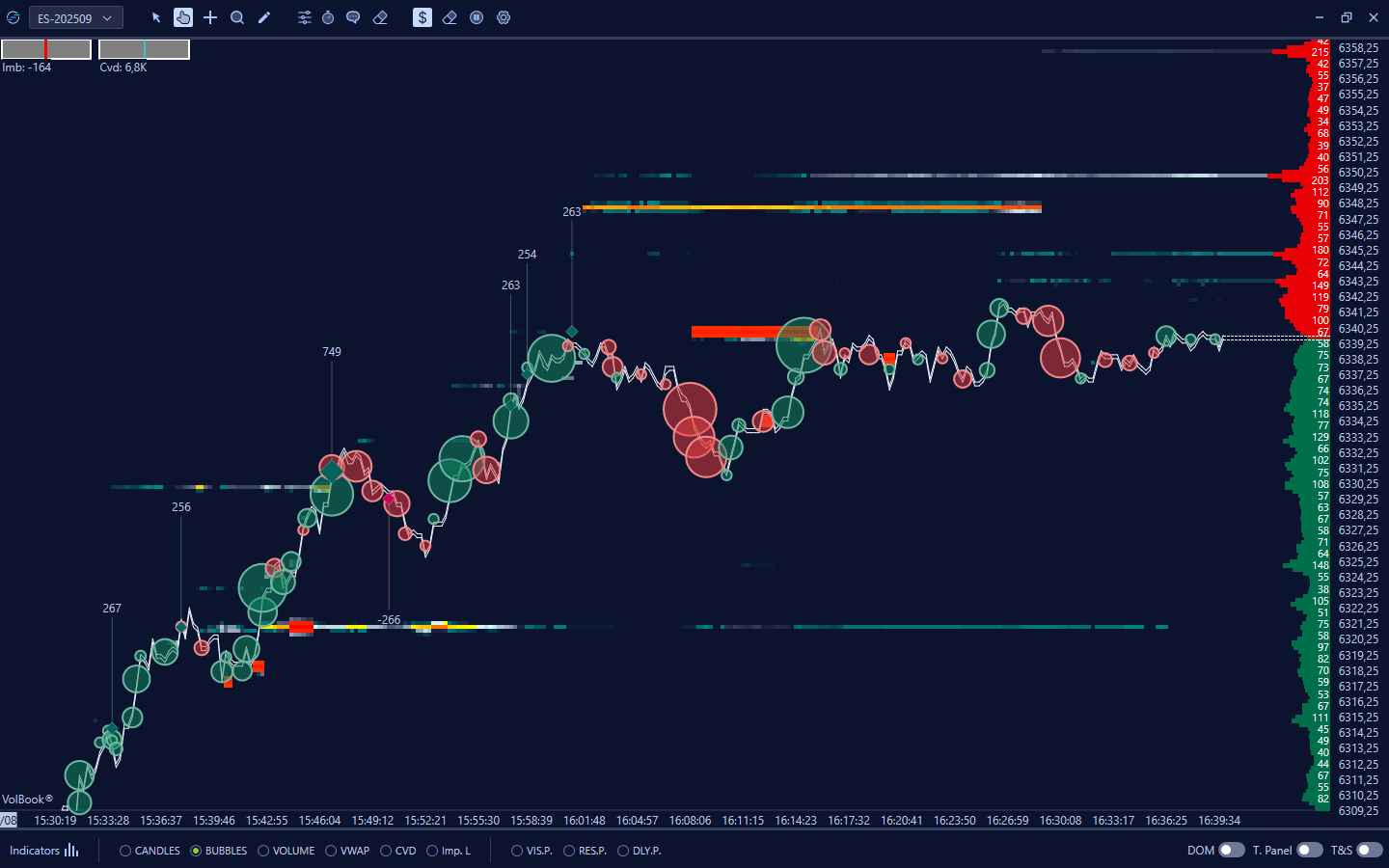Open the speech bubble comment tool
This screenshot has width=1389, height=868.
tap(353, 17)
